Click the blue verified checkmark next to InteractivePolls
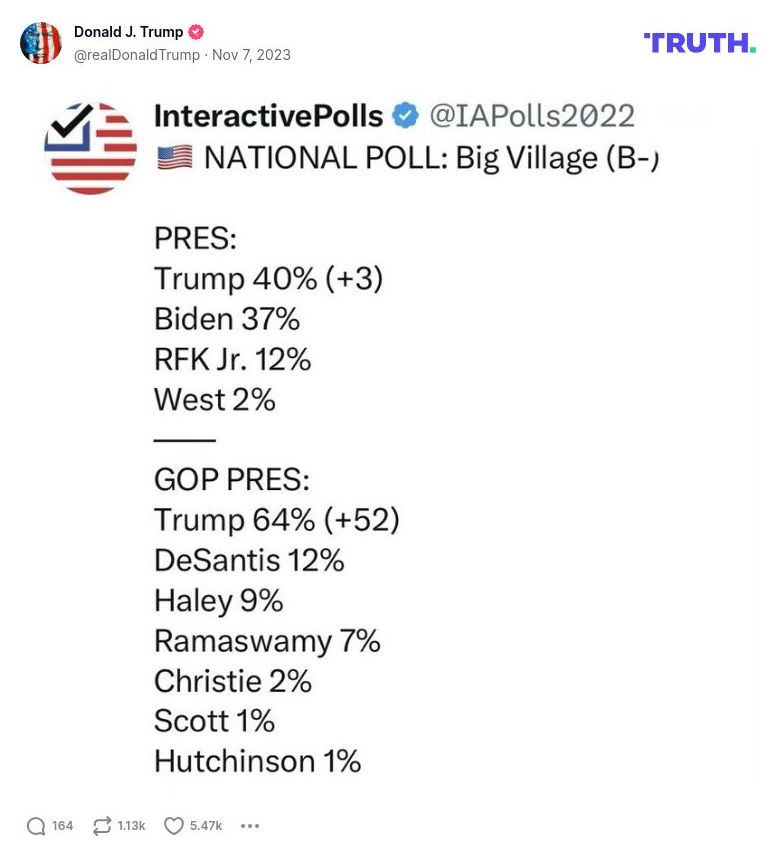777x856 pixels. tap(404, 115)
